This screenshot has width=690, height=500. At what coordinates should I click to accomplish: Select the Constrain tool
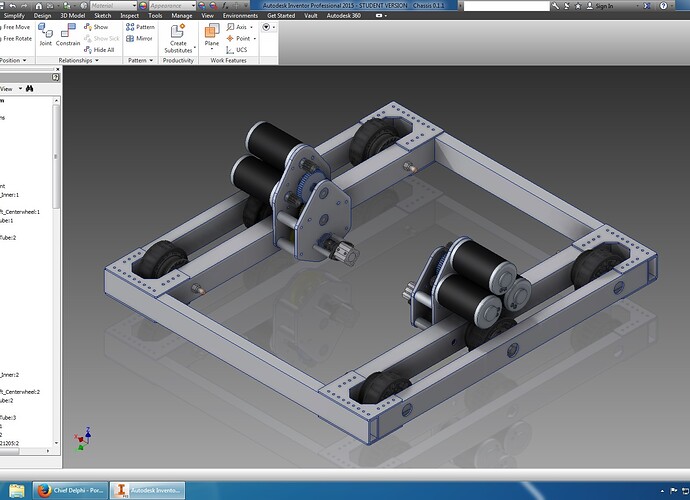coord(68,34)
